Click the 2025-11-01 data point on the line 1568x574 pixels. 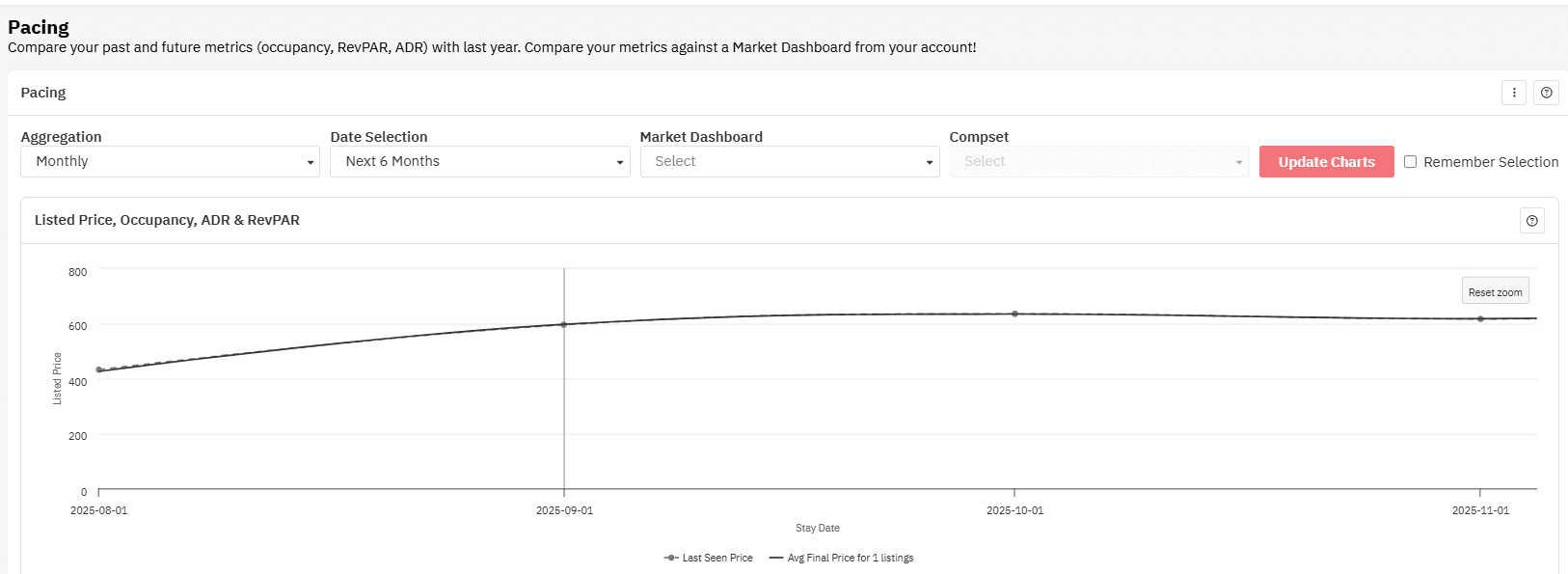point(1480,318)
